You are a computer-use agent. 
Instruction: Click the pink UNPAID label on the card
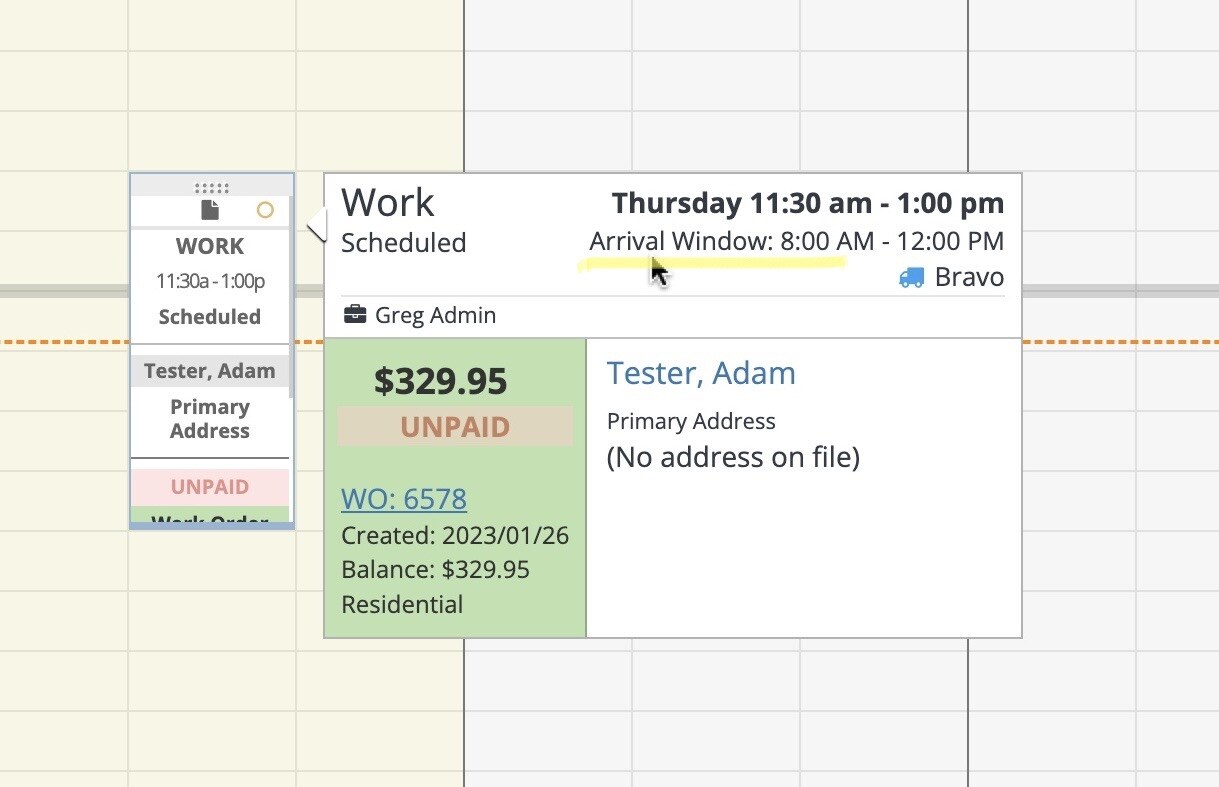[210, 487]
